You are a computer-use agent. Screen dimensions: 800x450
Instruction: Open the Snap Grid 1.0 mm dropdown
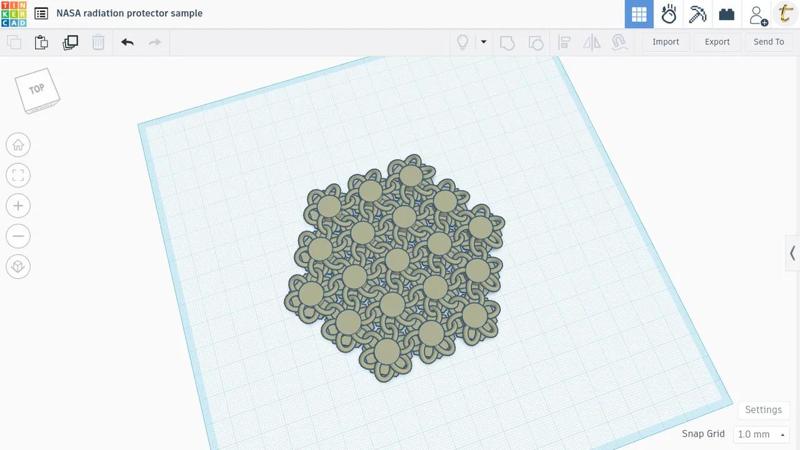(x=761, y=434)
